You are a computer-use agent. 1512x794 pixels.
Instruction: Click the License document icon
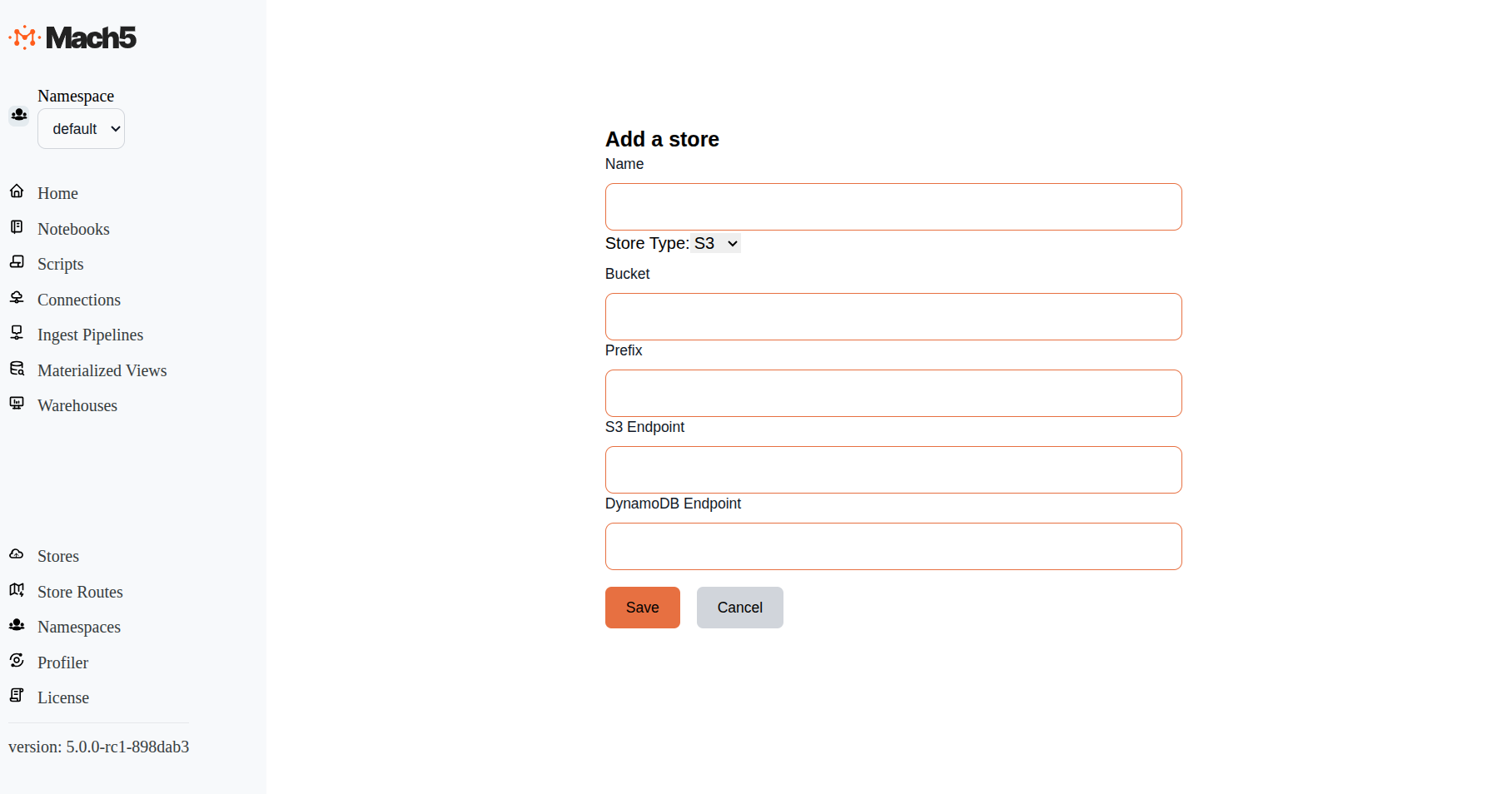pyautogui.click(x=17, y=696)
